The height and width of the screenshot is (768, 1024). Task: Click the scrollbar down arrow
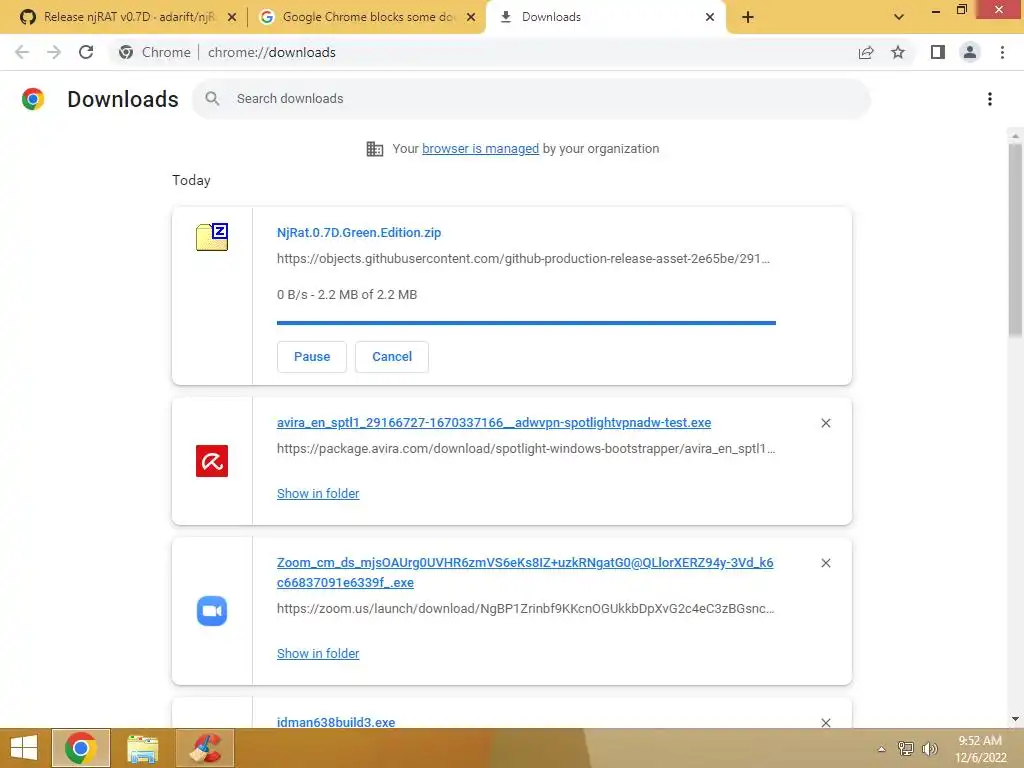[1015, 720]
